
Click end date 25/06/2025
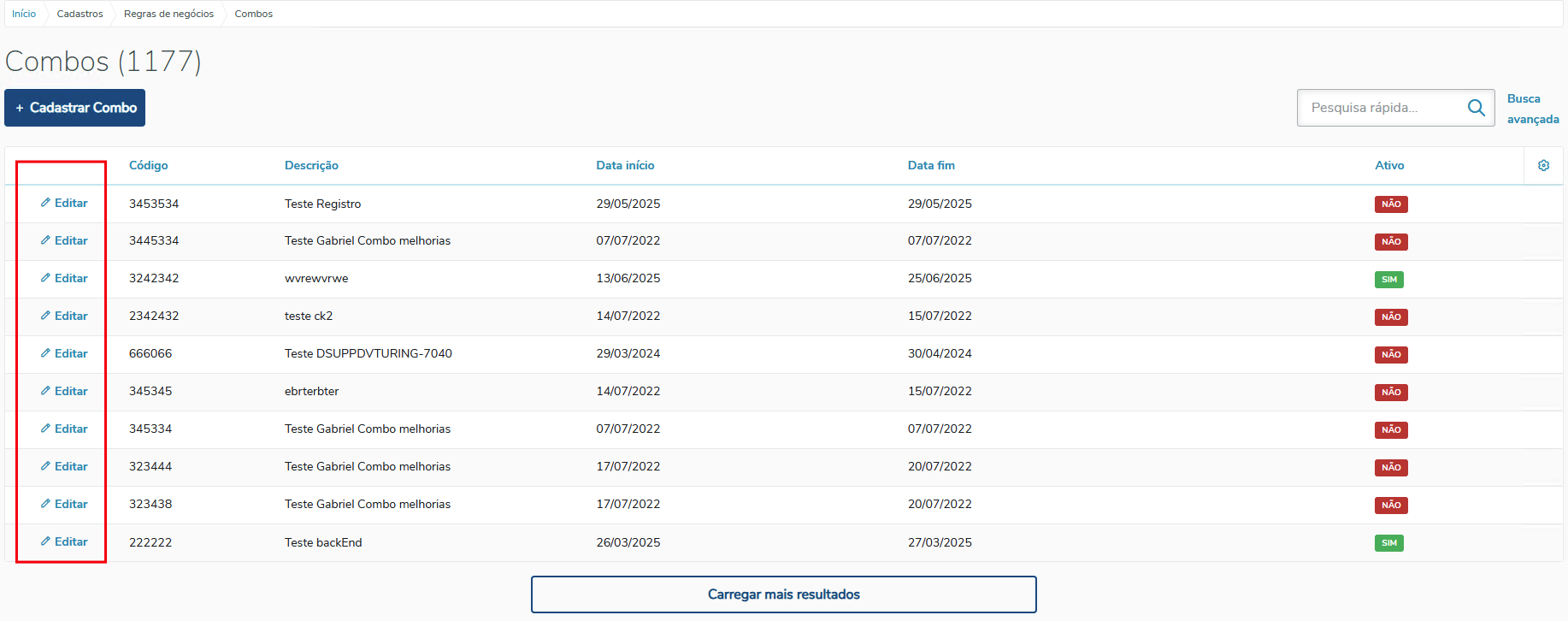940,278
